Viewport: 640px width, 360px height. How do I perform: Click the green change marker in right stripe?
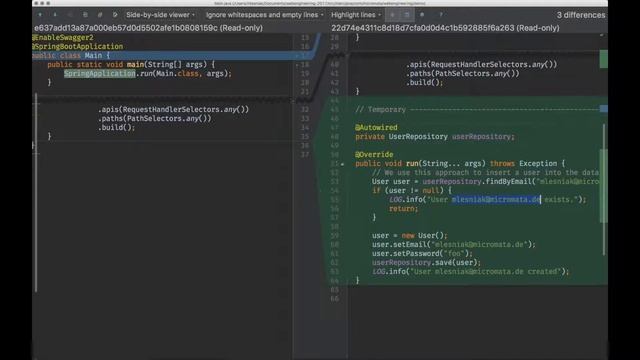(x=604, y=59)
